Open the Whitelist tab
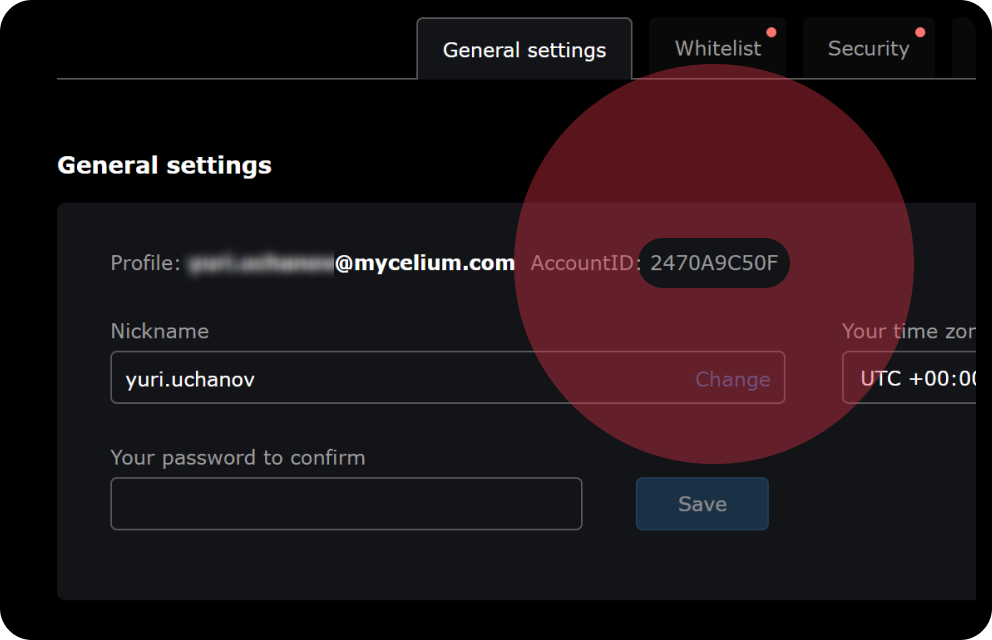 717,48
